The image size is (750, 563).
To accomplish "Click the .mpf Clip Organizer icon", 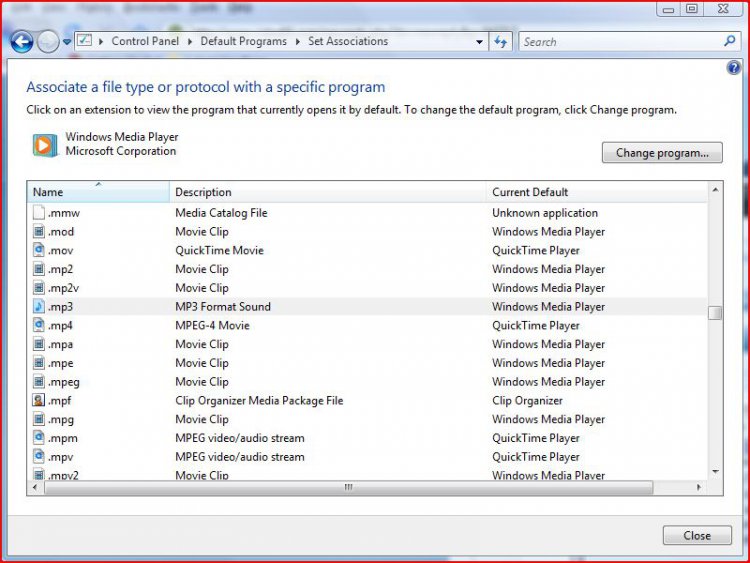I will [39, 400].
